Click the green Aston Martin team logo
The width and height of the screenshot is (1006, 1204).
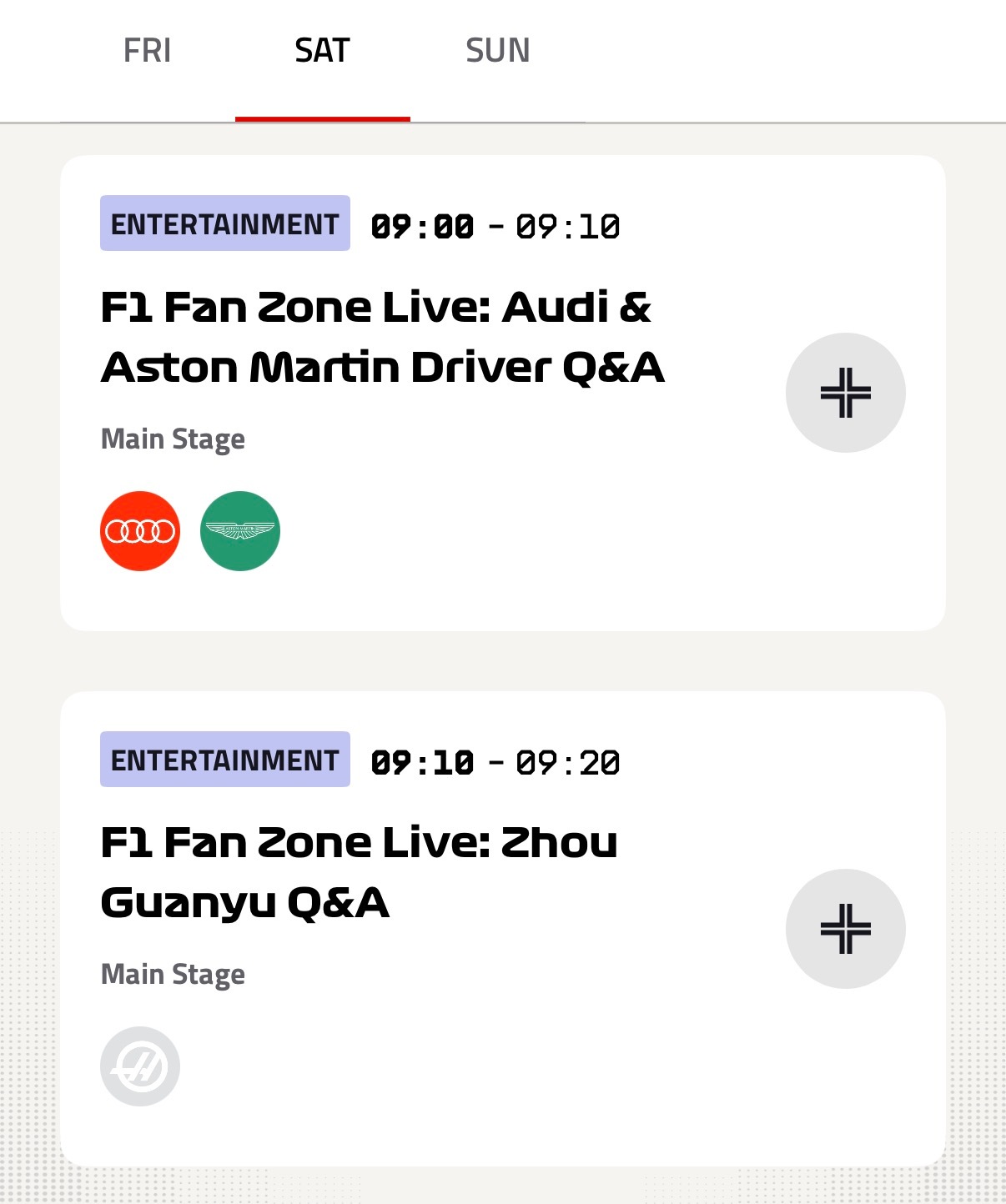[x=240, y=531]
